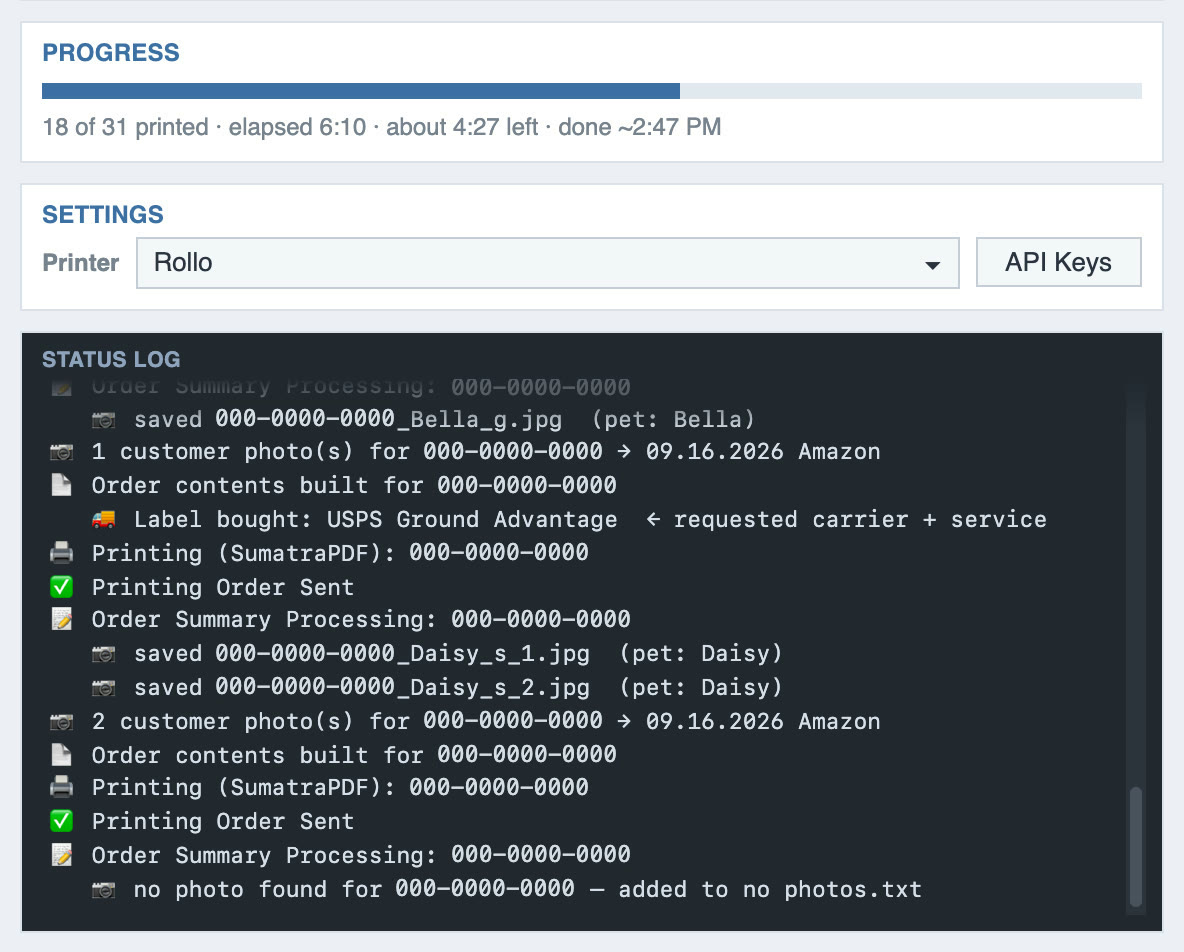Click camera icon beside saved Daisy_s_1.jpg
The height and width of the screenshot is (952, 1184).
point(103,654)
